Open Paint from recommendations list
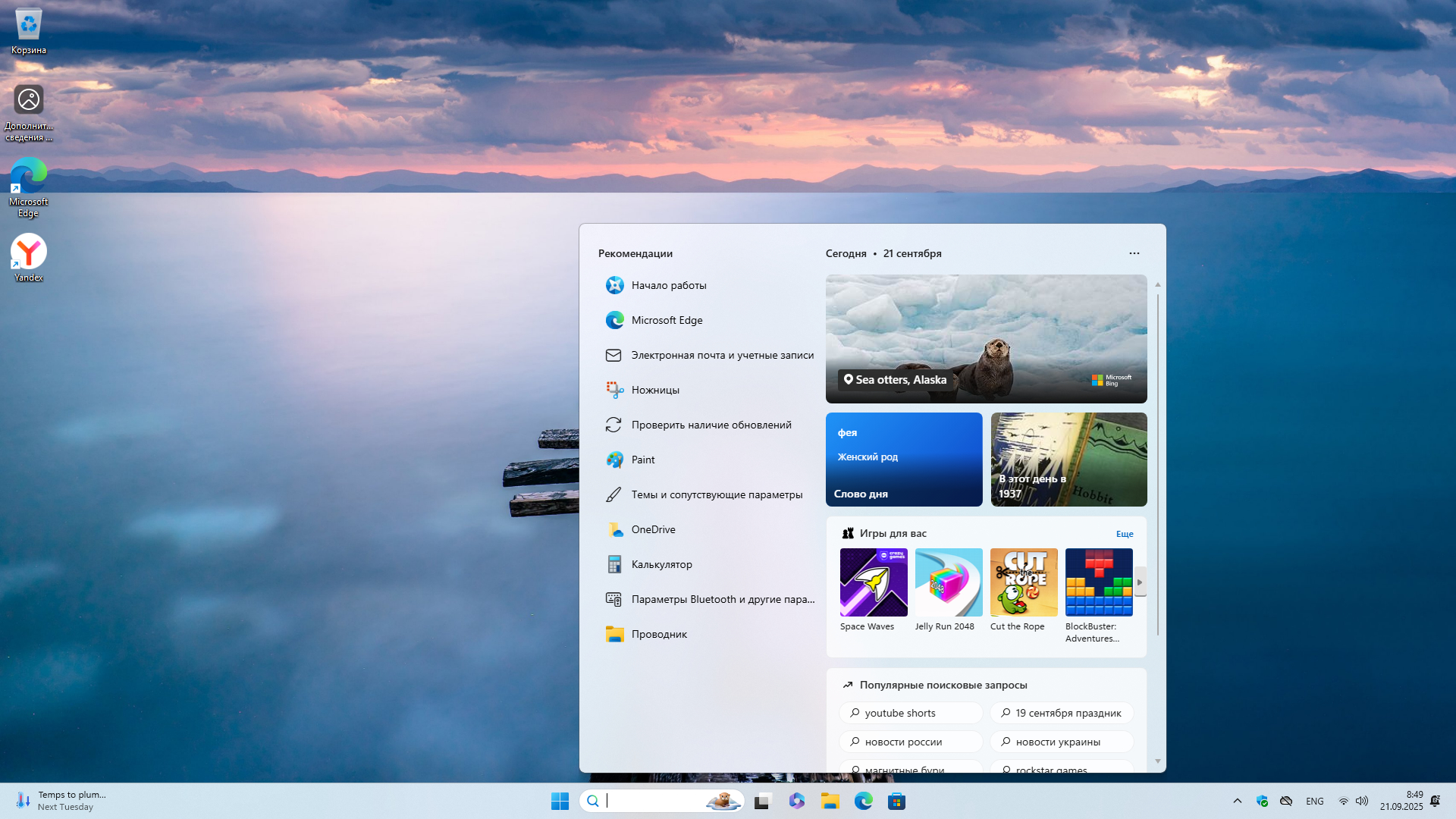 click(x=642, y=460)
